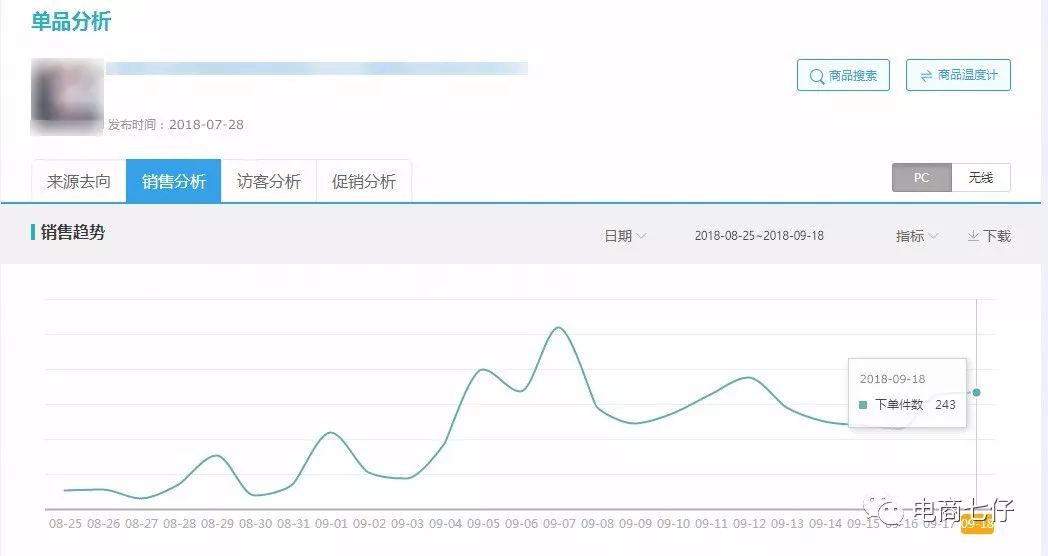Click the 09-18 data point on chart
Screen dimensions: 1048x556
[976, 392]
